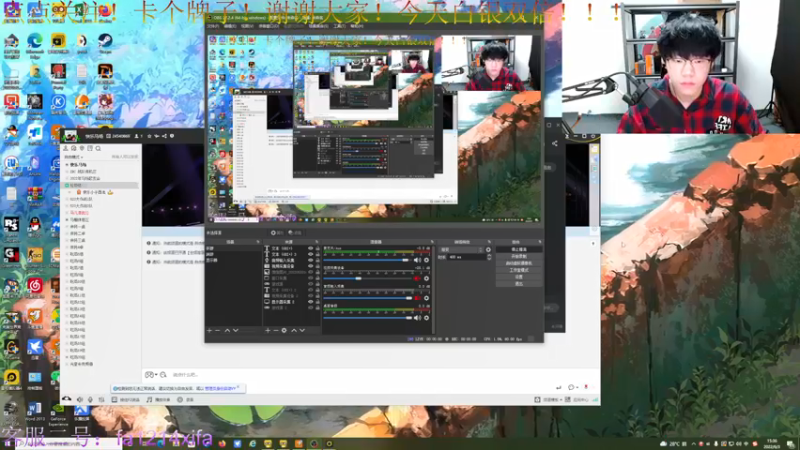Image resolution: width=800 pixels, height=450 pixels.
Task: Toggle visibility eye of first text source
Action: click(x=310, y=248)
